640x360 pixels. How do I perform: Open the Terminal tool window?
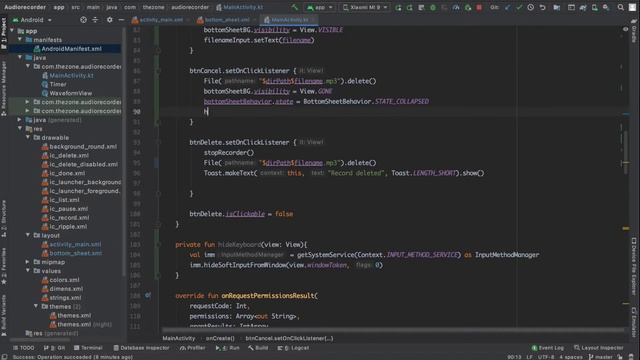[x=88, y=348]
